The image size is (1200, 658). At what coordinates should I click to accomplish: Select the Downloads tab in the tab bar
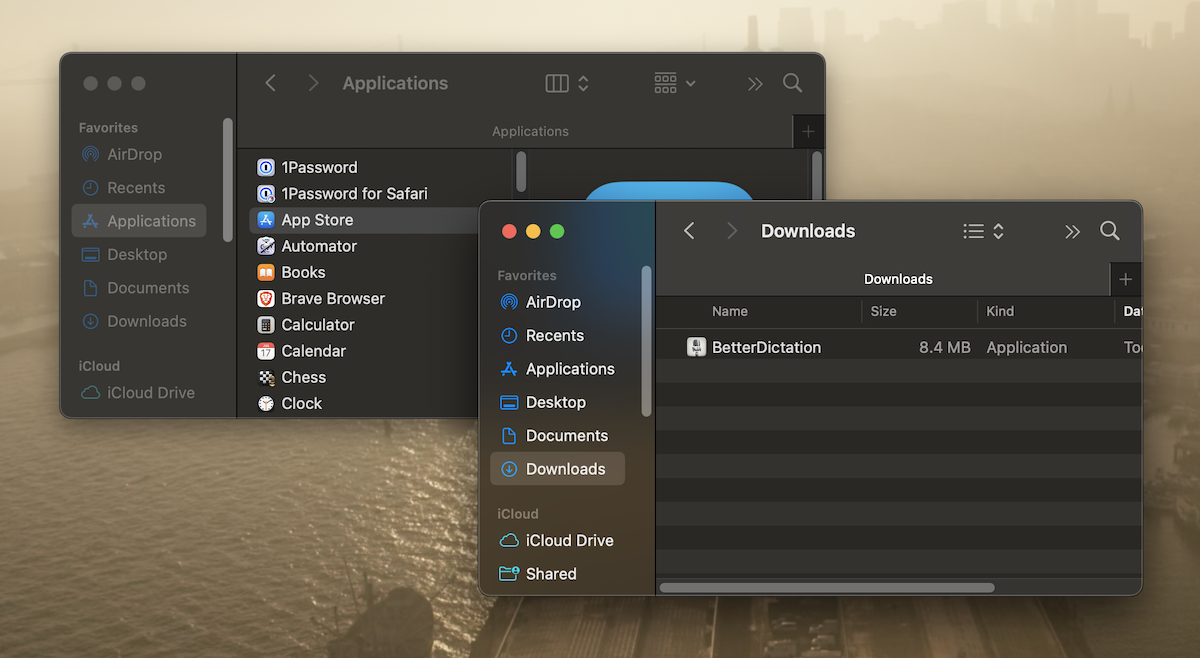click(898, 279)
